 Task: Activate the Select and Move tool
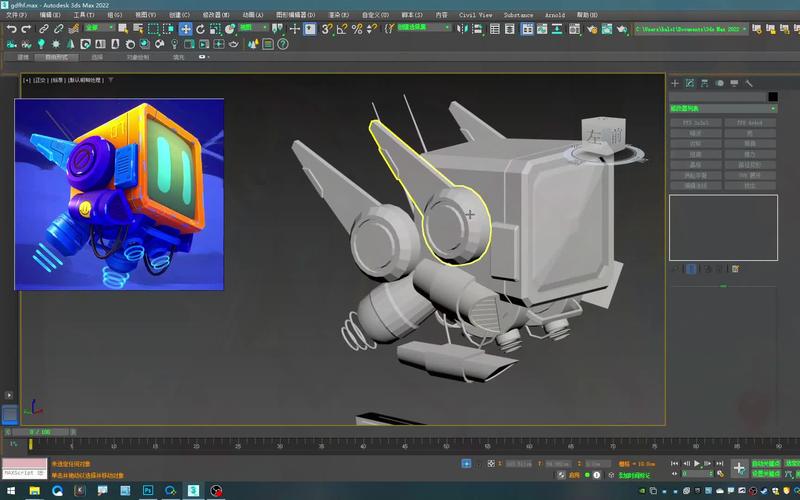185,29
